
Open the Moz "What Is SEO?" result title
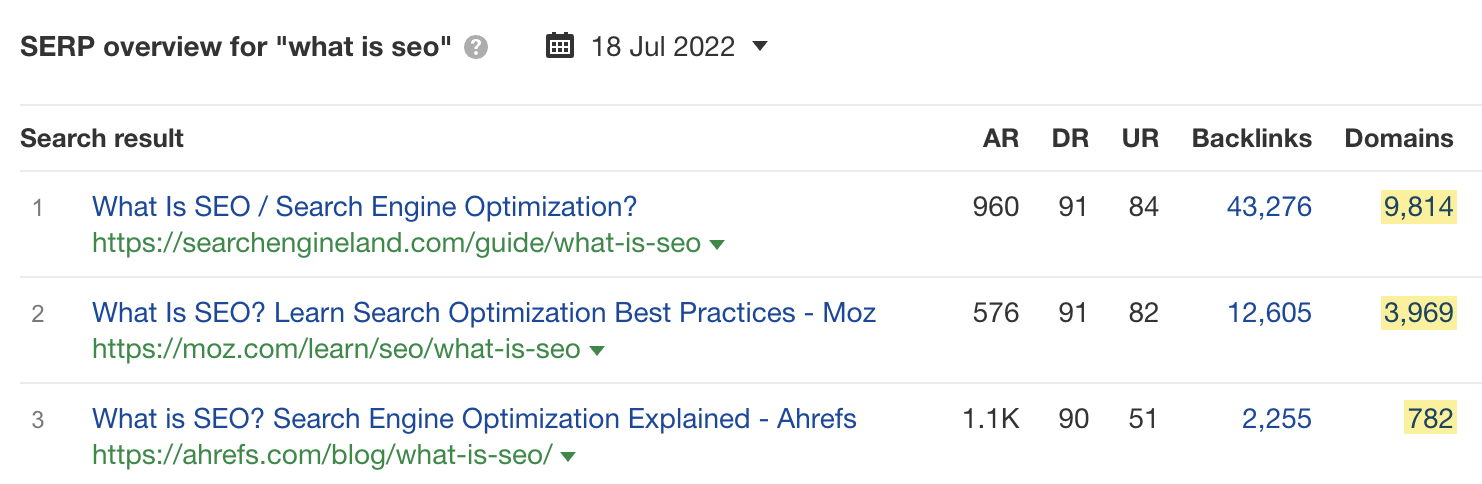tap(484, 313)
